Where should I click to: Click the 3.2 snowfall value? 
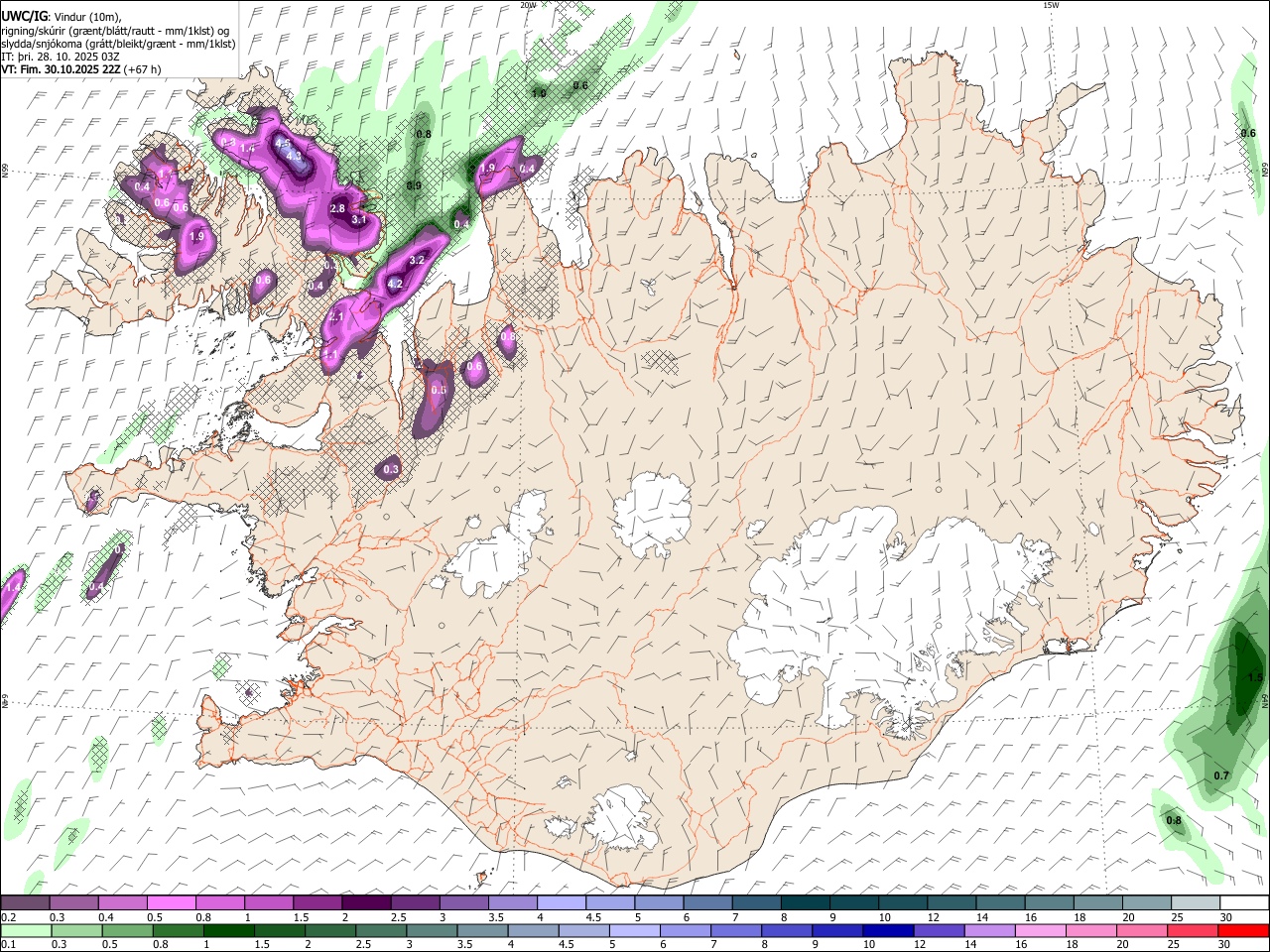click(x=417, y=260)
